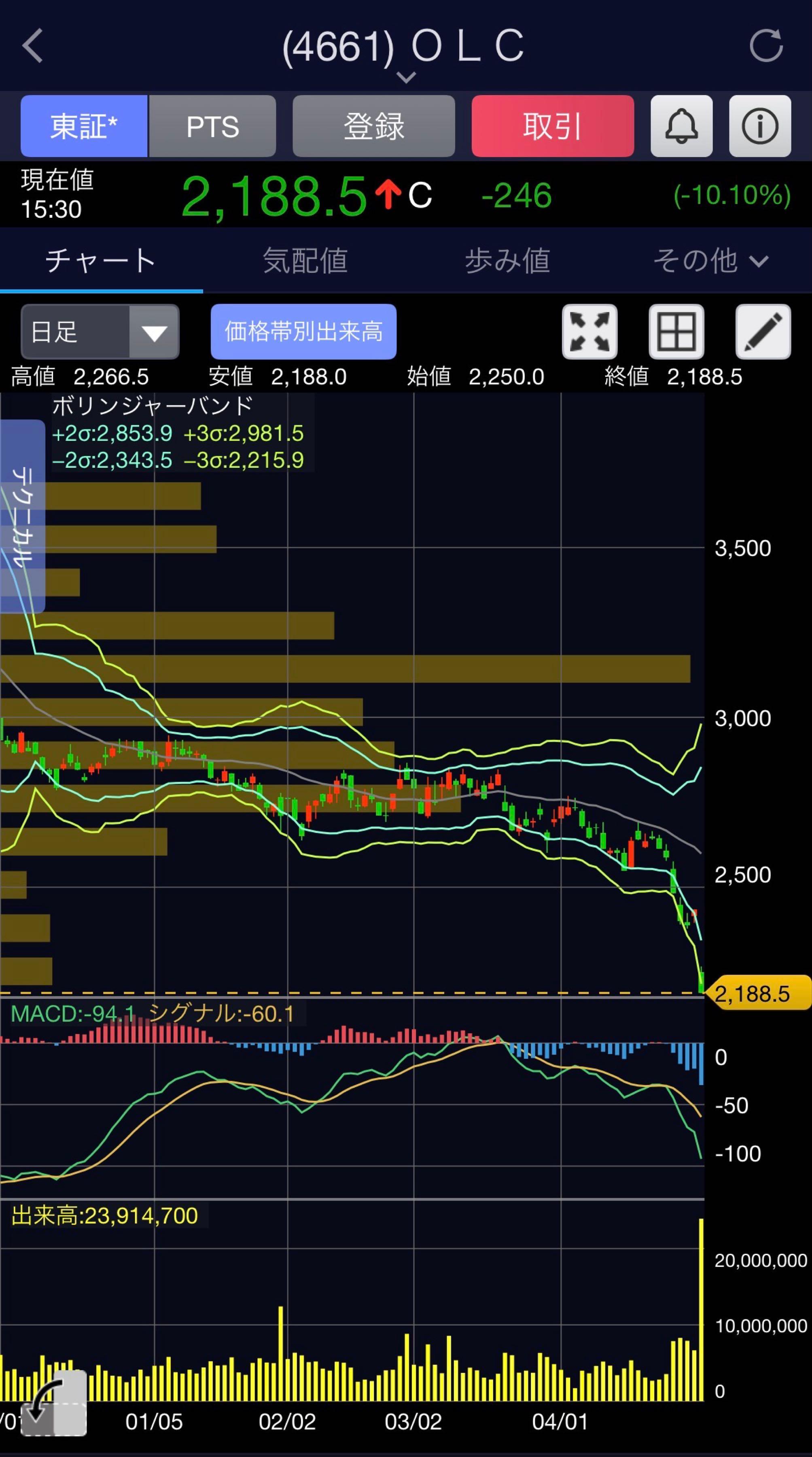Select the pencil drawing tool

[762, 332]
